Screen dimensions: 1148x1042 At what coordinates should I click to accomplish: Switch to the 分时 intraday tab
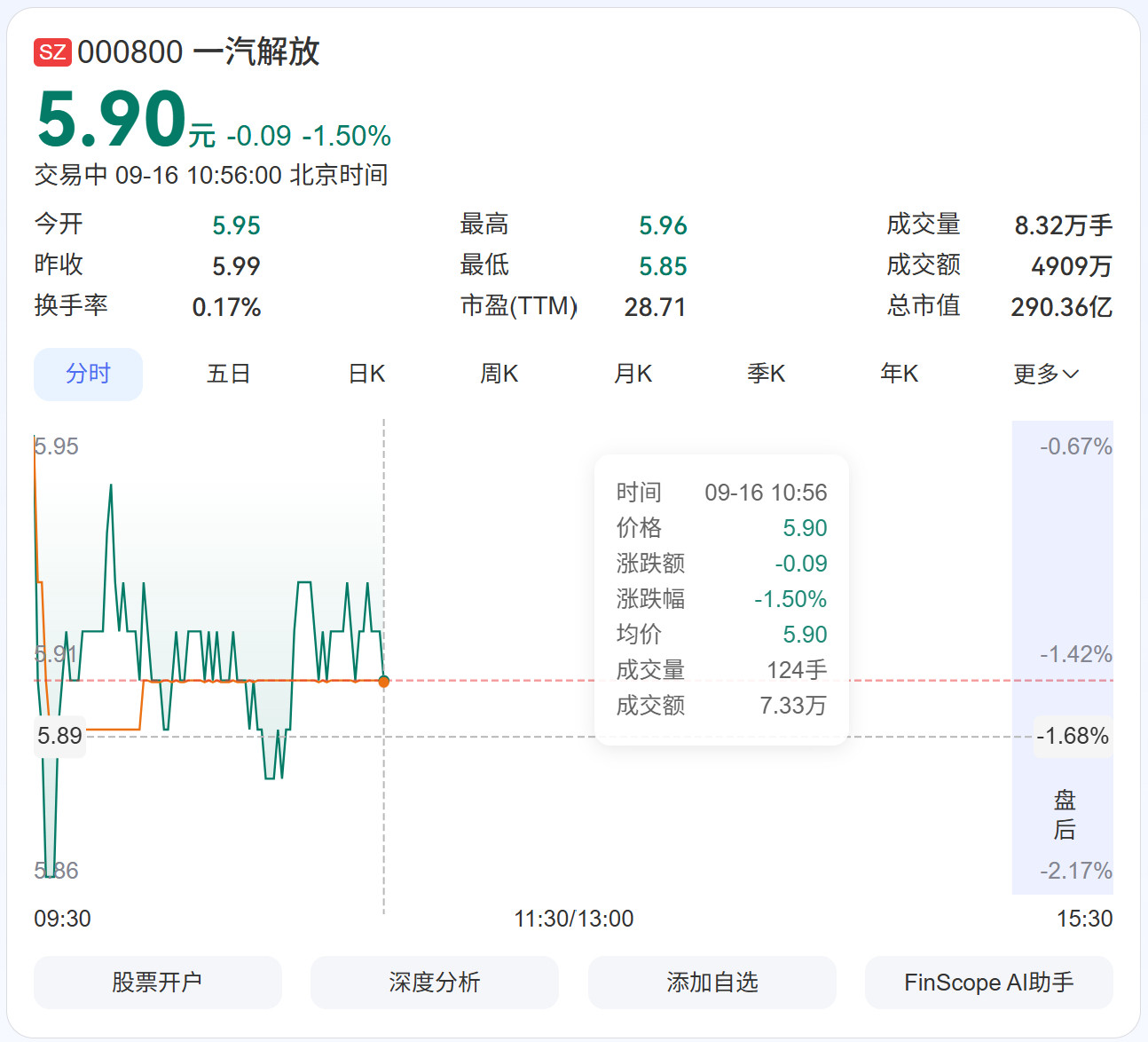tap(88, 374)
